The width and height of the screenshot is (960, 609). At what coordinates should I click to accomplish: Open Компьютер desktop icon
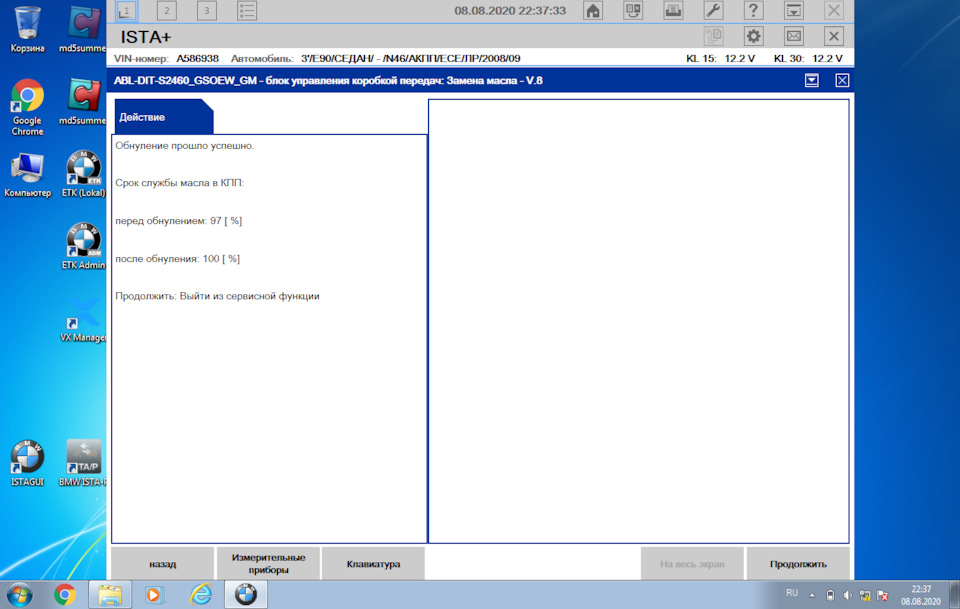point(28,175)
